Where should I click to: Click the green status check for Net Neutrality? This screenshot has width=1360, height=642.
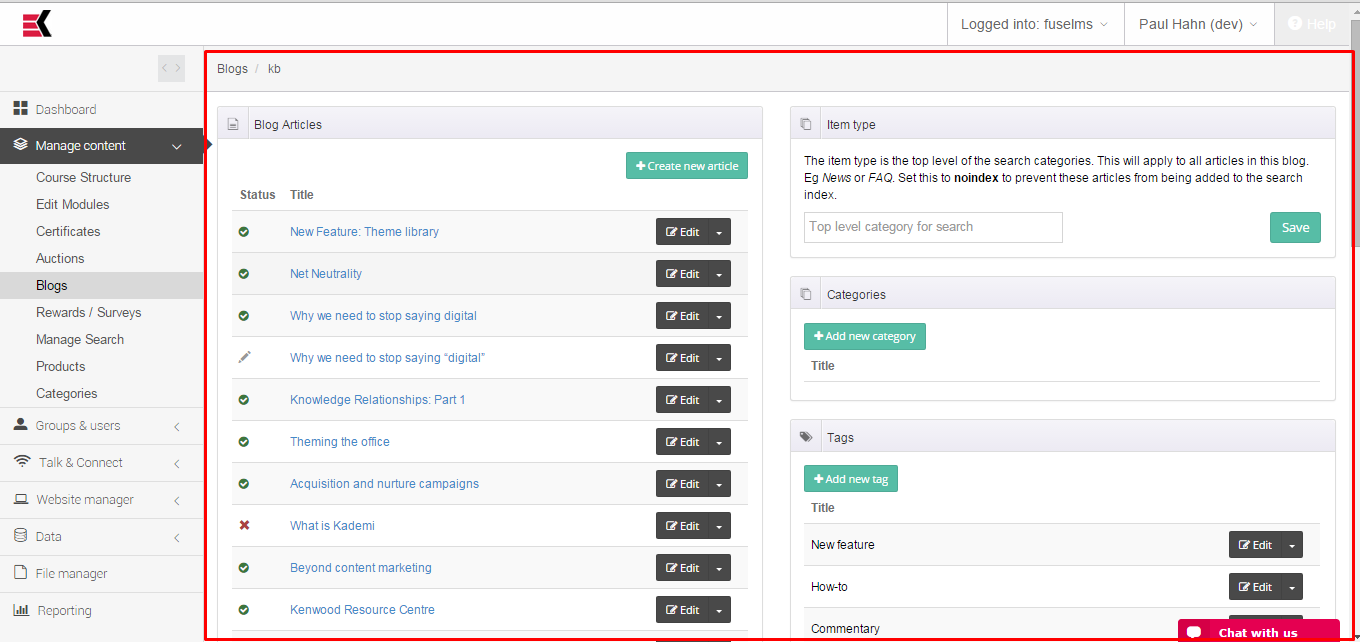click(x=244, y=274)
